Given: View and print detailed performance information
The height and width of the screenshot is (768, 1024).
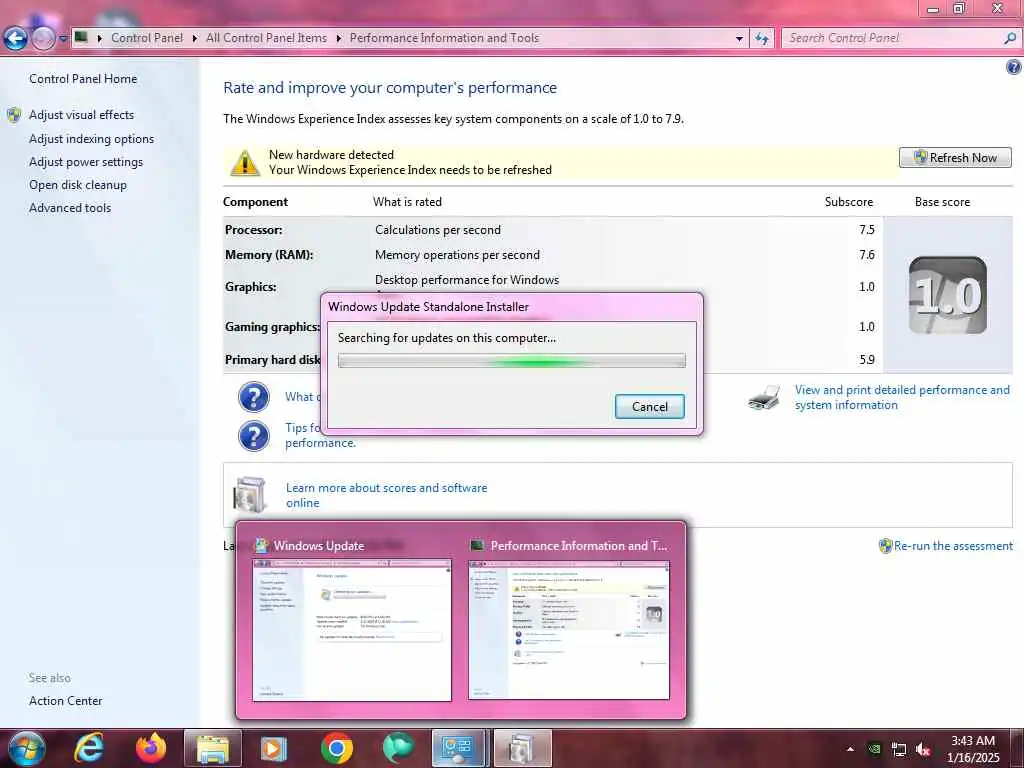Looking at the screenshot, I should [x=902, y=398].
